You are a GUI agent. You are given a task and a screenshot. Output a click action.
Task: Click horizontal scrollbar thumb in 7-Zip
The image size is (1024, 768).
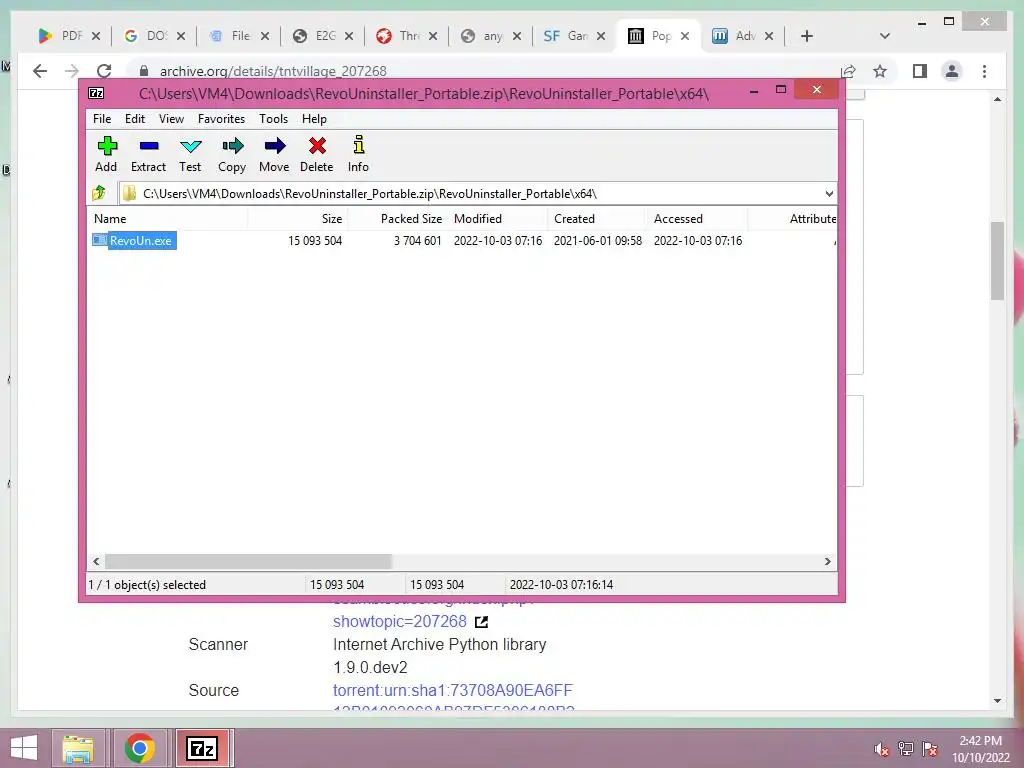[248, 562]
